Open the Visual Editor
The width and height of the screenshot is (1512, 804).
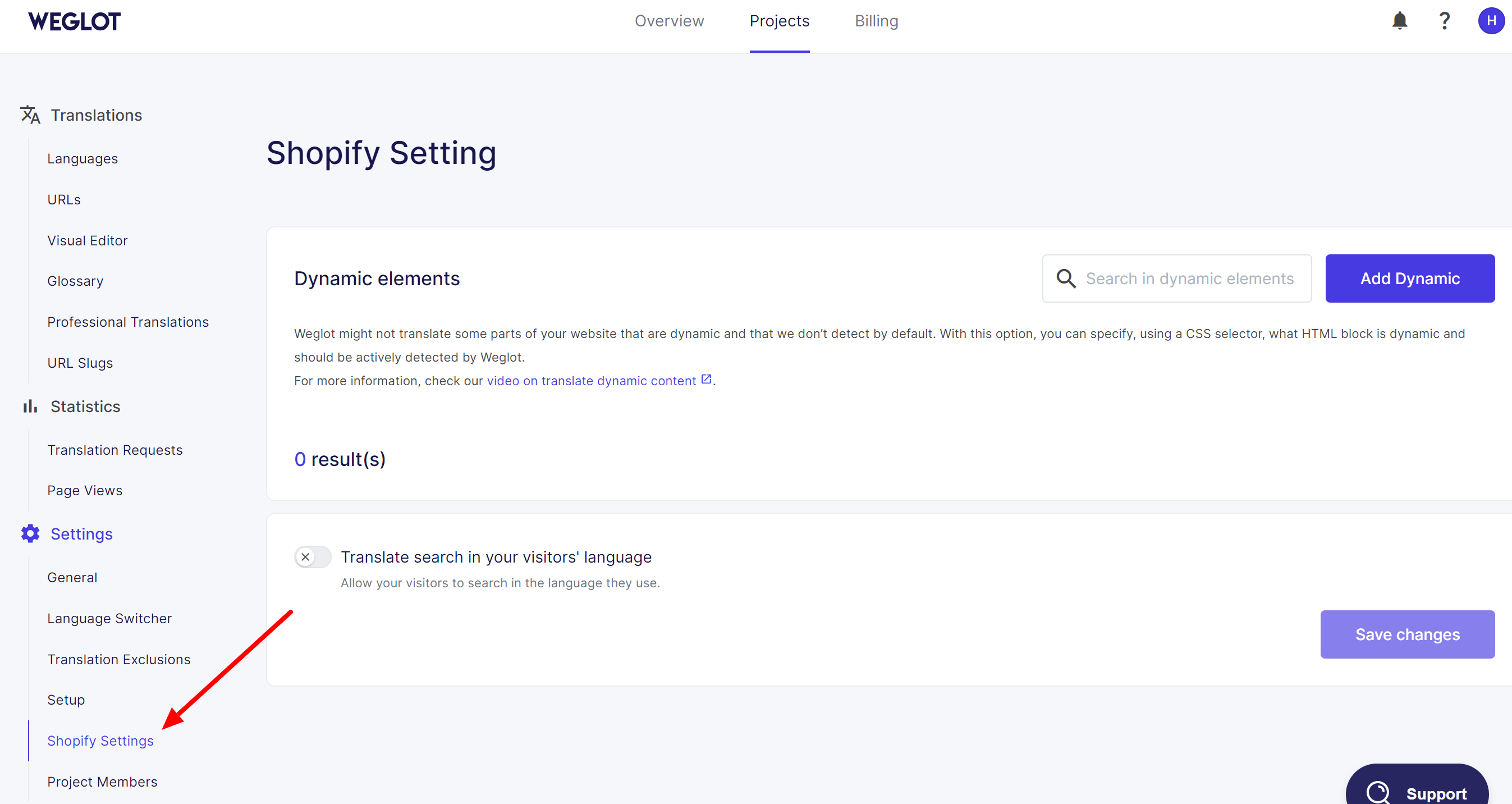pyautogui.click(x=88, y=240)
